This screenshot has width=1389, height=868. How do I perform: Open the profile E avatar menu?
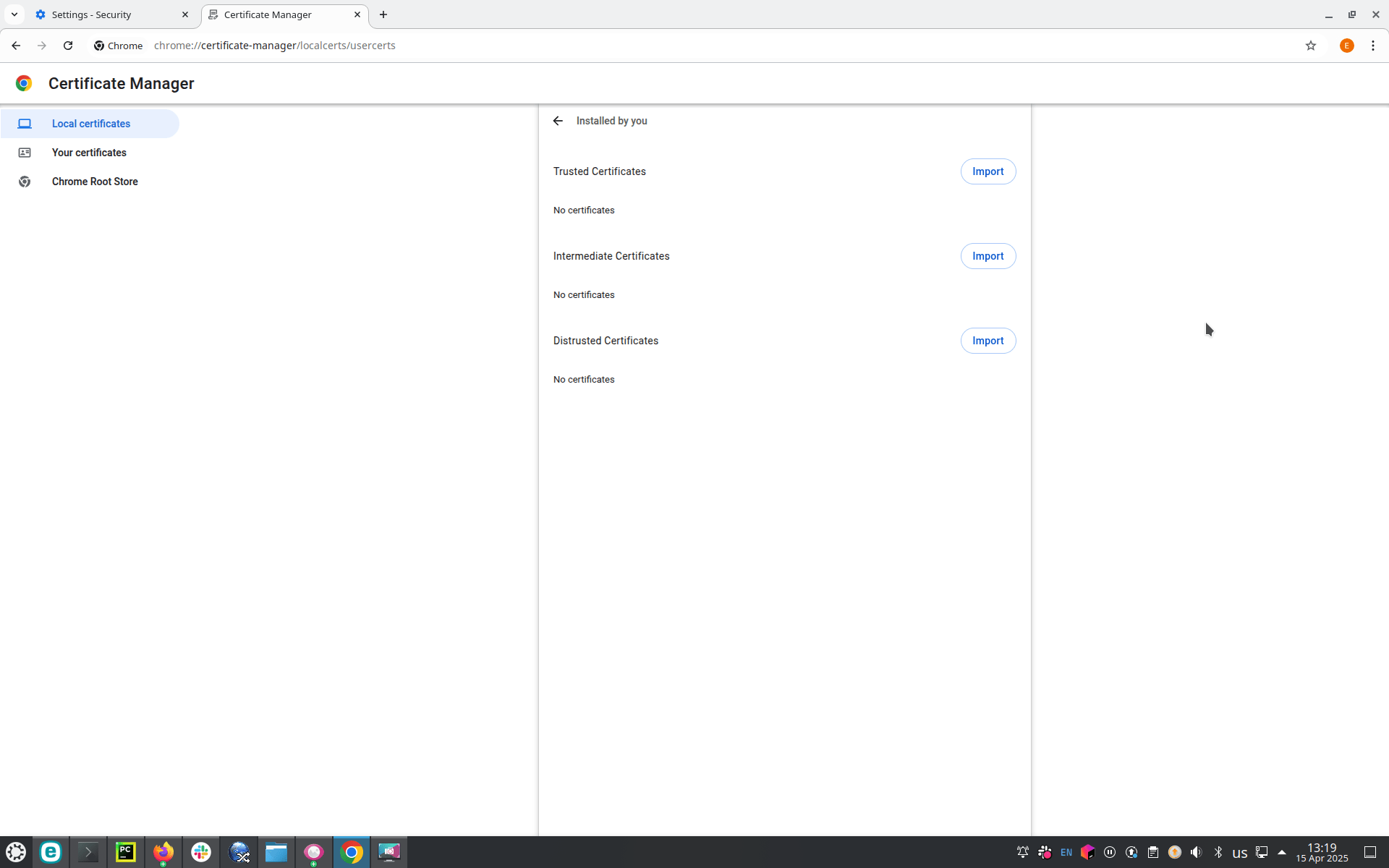pyautogui.click(x=1347, y=46)
